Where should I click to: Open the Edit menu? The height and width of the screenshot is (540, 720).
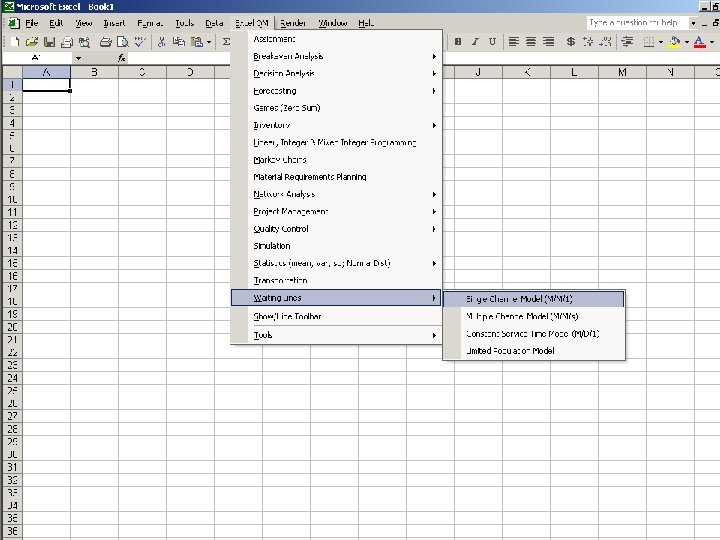pyautogui.click(x=56, y=23)
